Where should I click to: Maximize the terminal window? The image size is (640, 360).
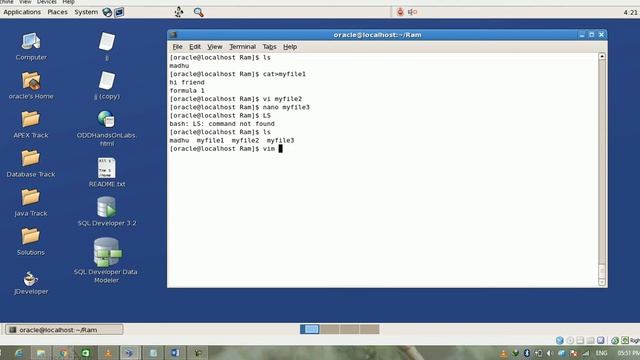pos(592,35)
